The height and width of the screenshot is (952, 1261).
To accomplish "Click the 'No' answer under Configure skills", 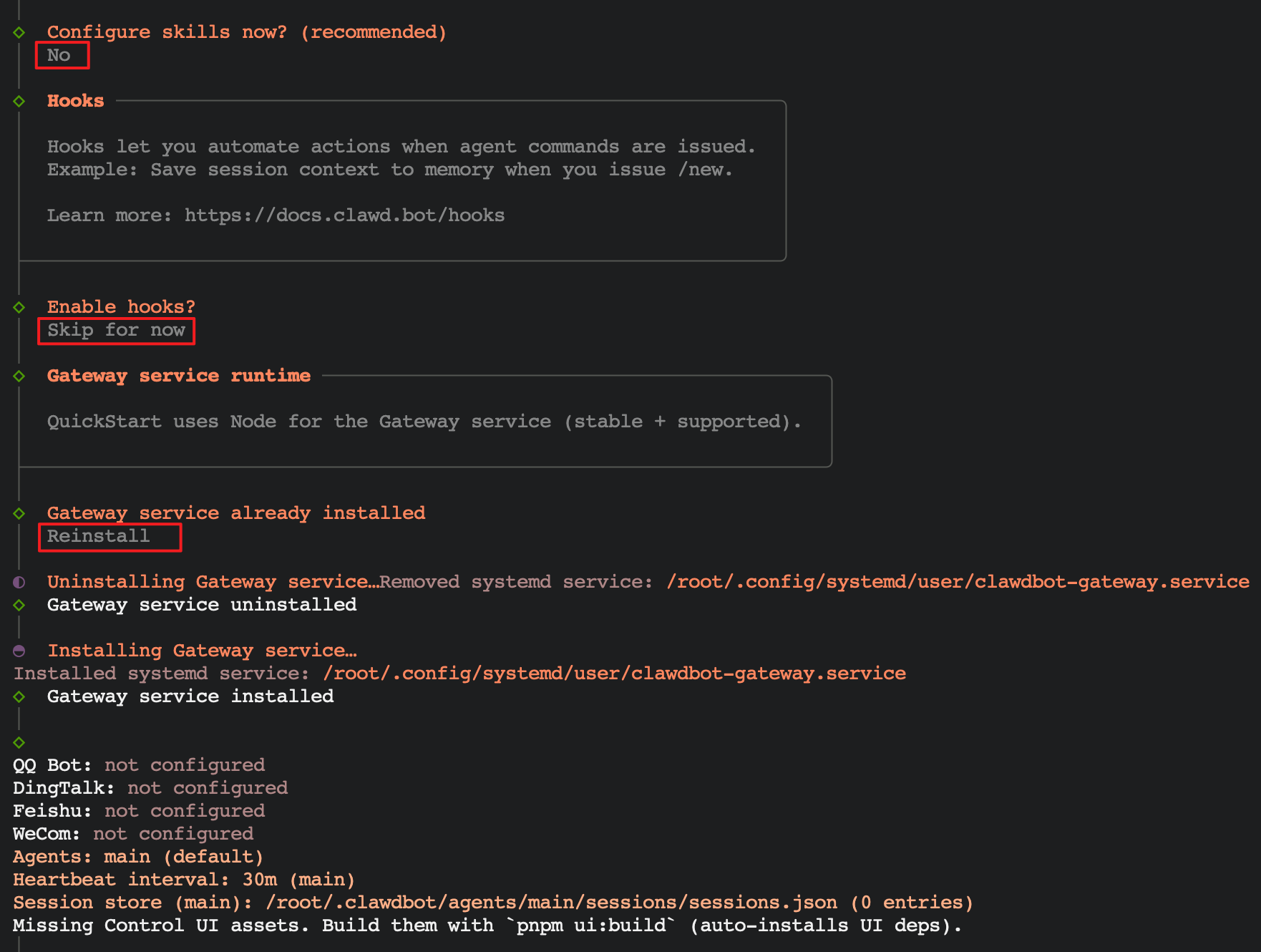I will click(59, 55).
